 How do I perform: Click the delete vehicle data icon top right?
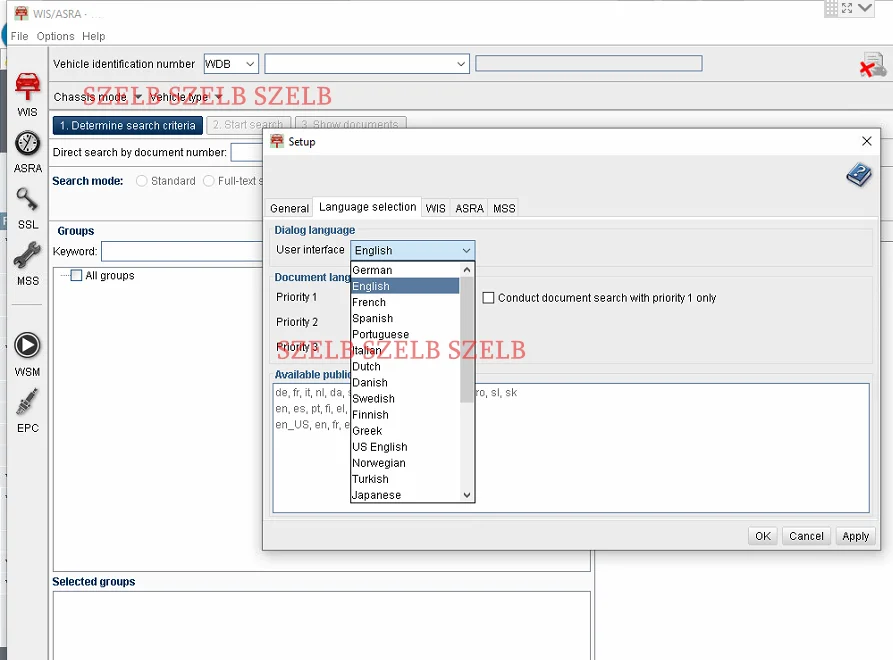(873, 64)
